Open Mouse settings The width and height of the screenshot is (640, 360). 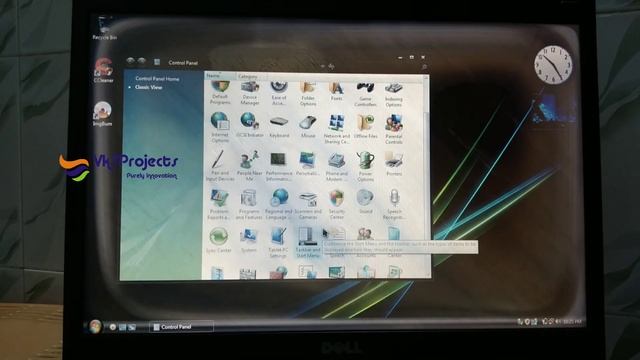click(x=308, y=127)
